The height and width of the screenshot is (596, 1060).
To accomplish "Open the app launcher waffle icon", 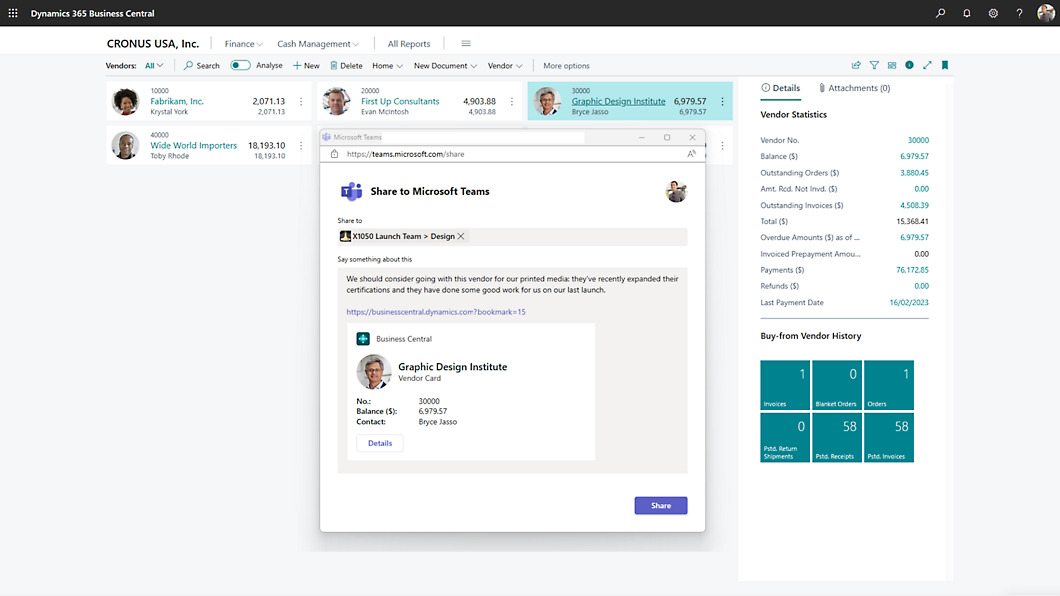I will [x=13, y=13].
